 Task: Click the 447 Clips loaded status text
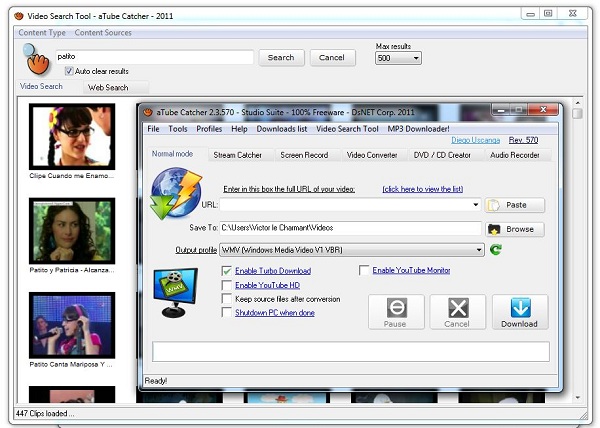[x=45, y=413]
